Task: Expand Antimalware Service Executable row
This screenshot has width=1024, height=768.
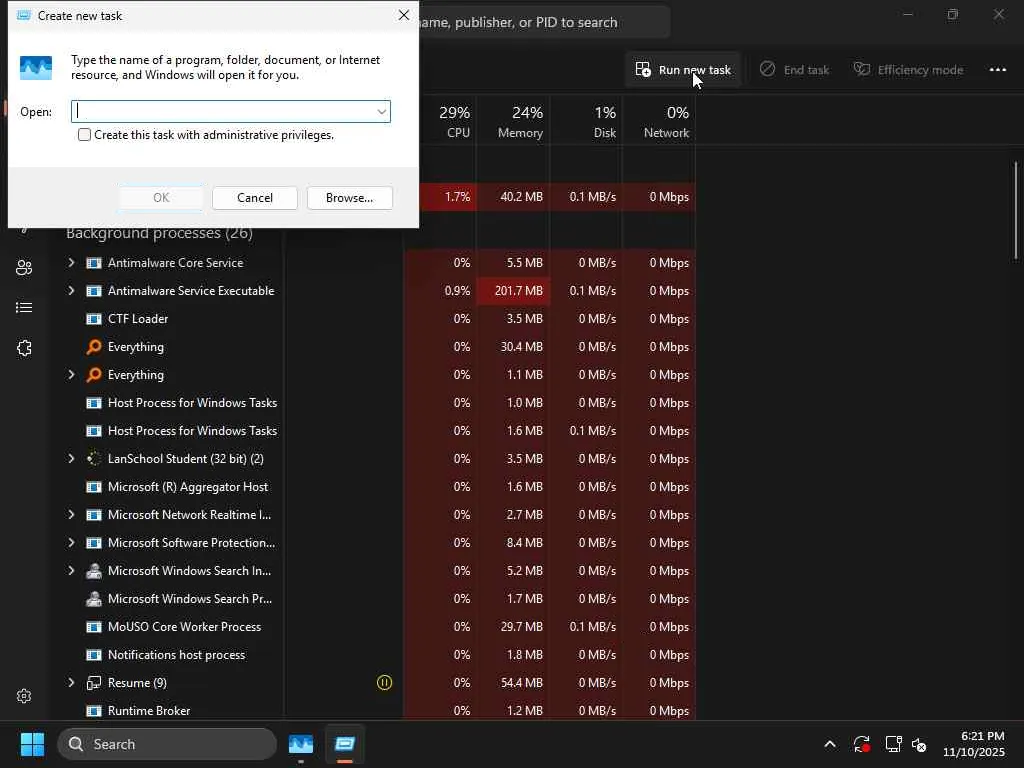Action: (71, 291)
